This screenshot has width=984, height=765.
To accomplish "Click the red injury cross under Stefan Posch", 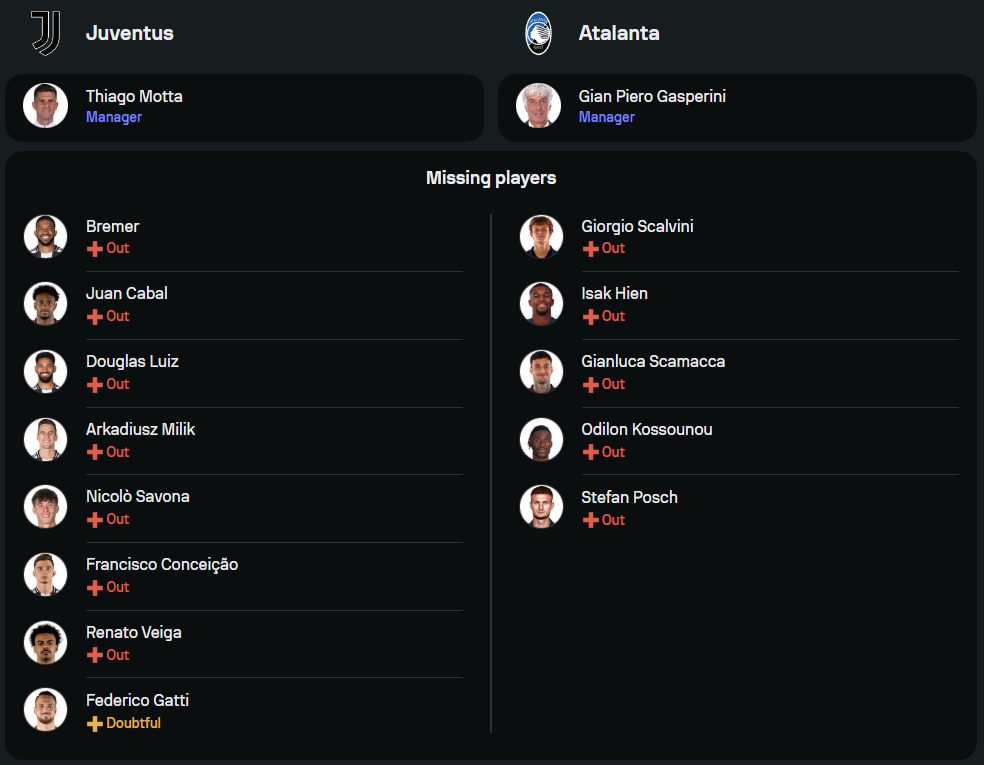I will click(591, 520).
